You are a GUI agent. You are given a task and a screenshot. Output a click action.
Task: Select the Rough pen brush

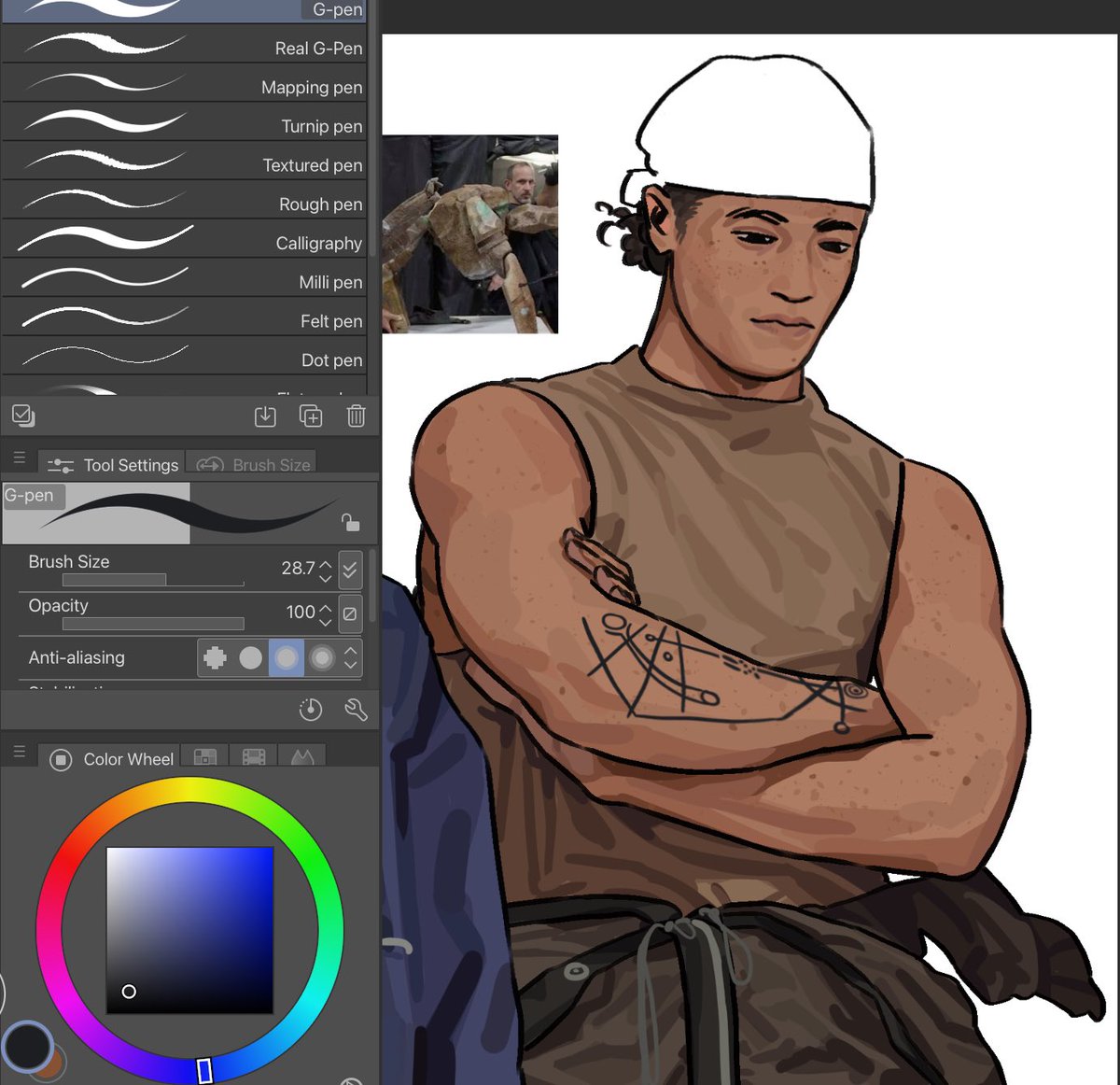click(x=184, y=201)
